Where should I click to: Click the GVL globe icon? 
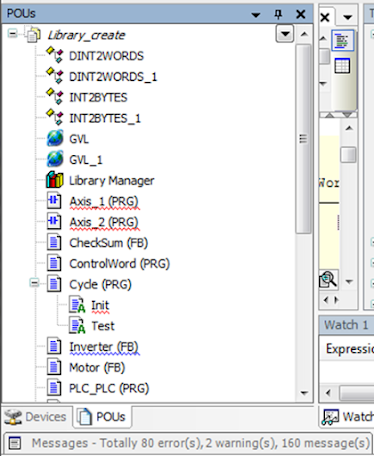(x=55, y=138)
